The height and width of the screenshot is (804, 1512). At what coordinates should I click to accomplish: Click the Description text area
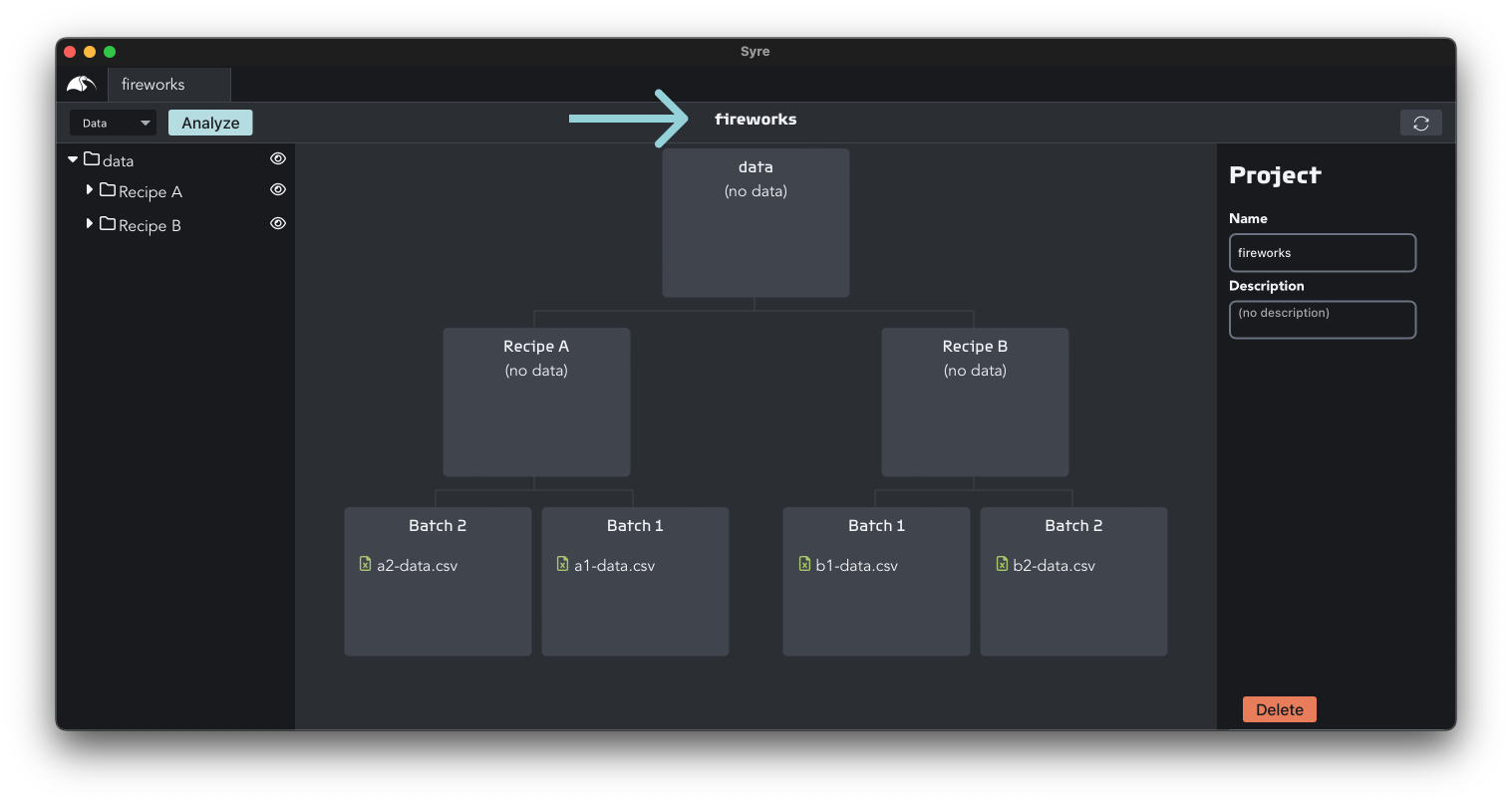click(x=1323, y=320)
